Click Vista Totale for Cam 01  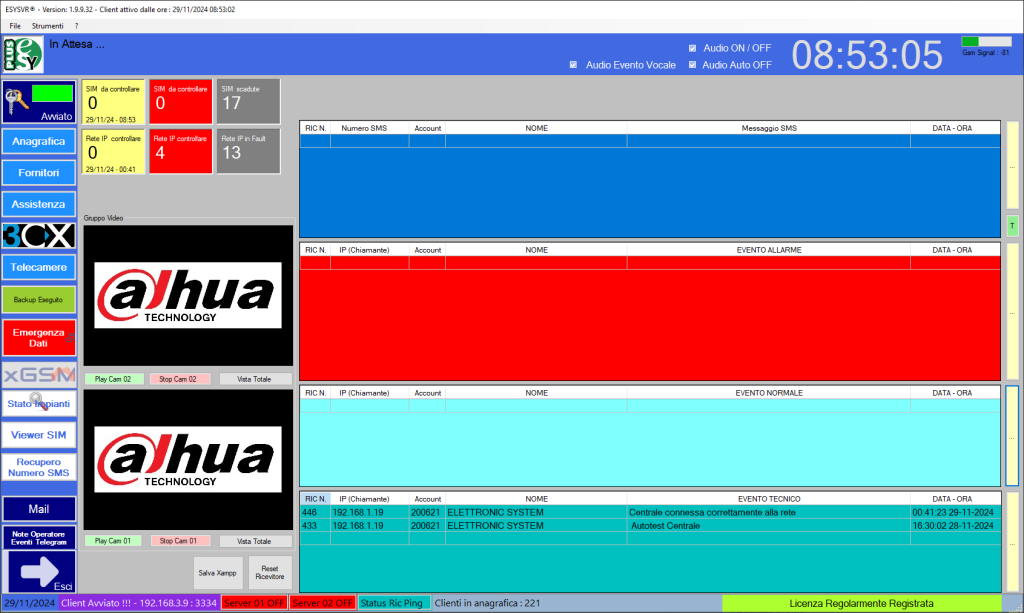point(255,541)
